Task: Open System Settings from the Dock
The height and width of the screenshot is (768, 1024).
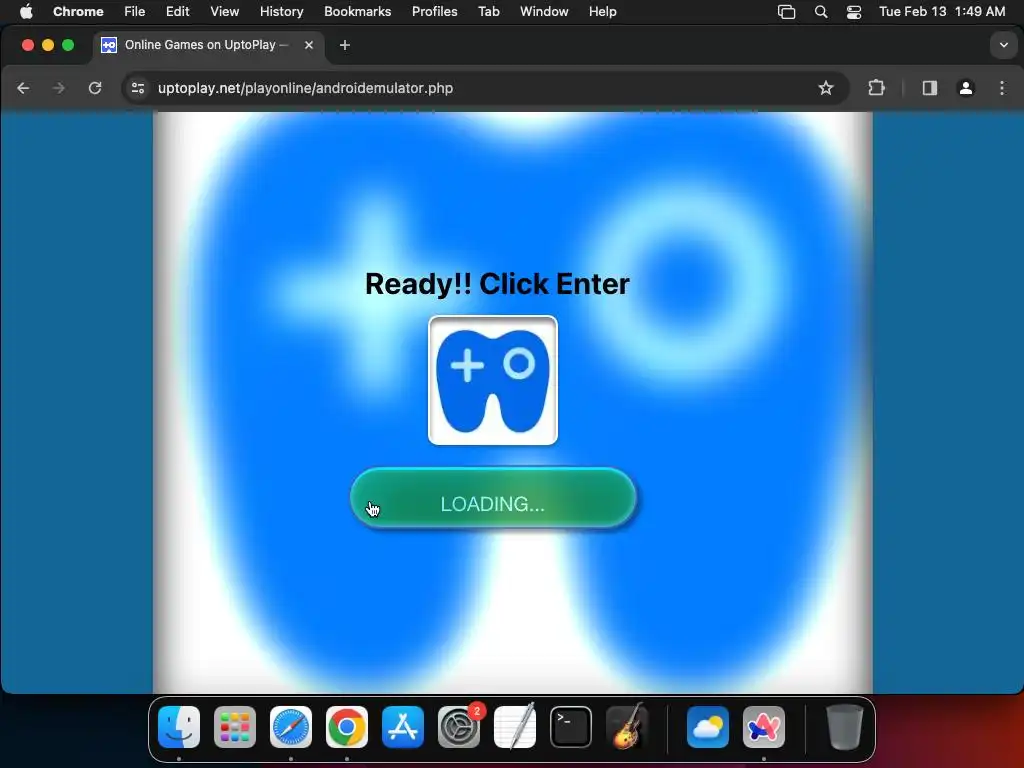Action: coord(458,727)
